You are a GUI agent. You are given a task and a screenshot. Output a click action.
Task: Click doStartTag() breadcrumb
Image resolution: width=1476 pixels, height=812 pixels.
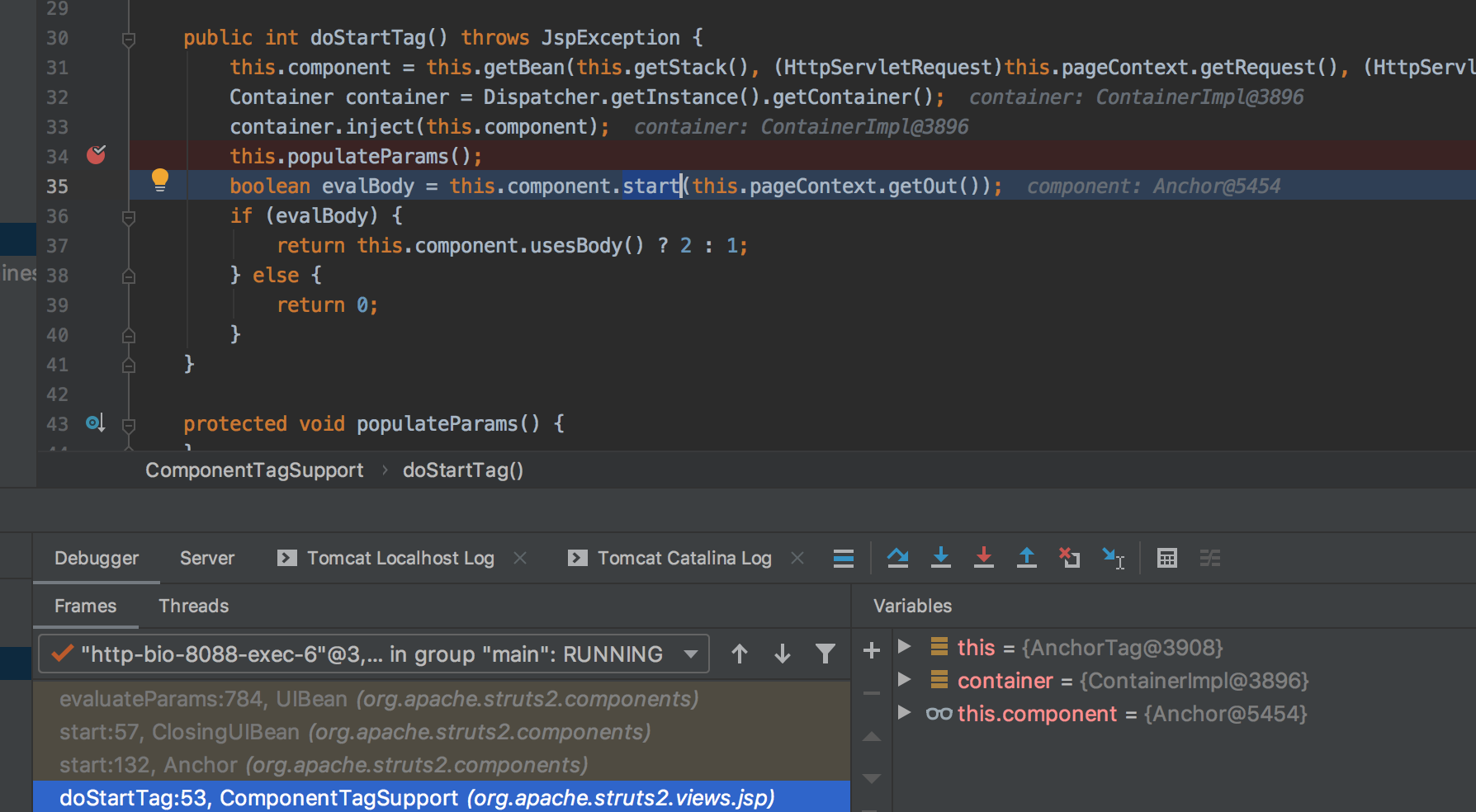pyautogui.click(x=463, y=470)
